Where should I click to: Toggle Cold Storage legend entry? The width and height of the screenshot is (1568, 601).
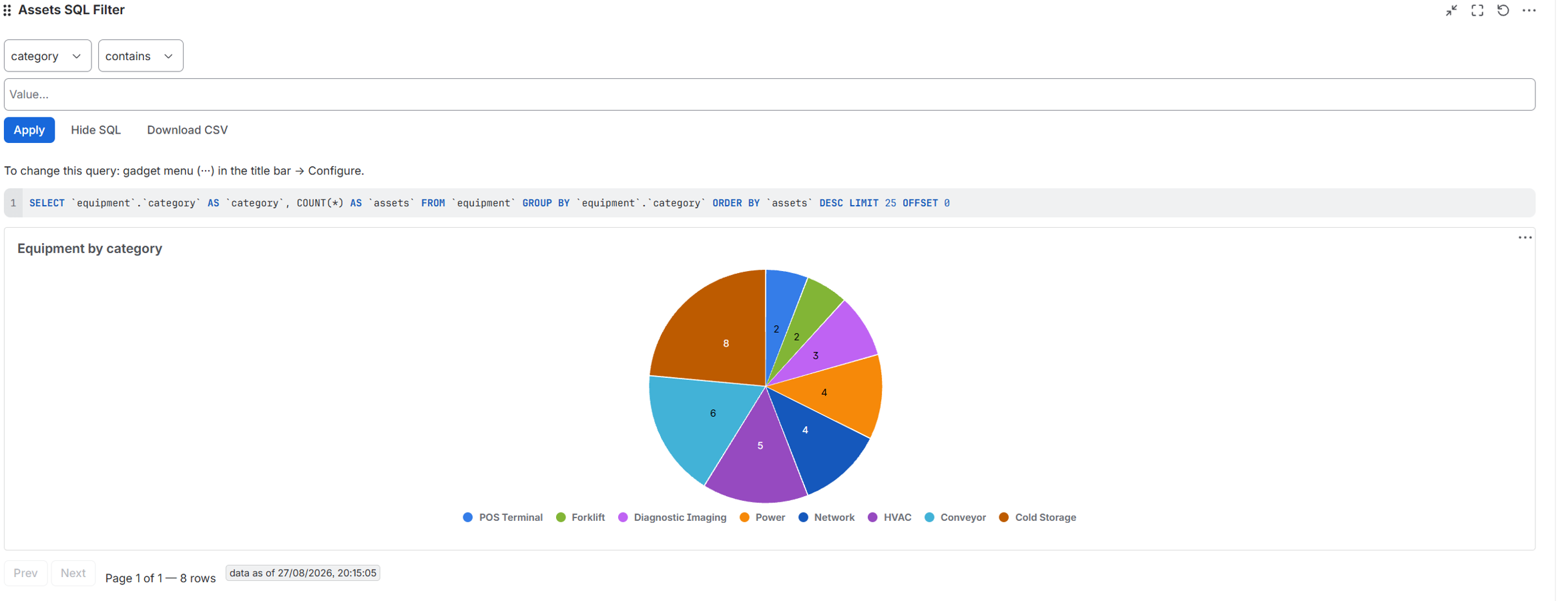[x=1037, y=518]
